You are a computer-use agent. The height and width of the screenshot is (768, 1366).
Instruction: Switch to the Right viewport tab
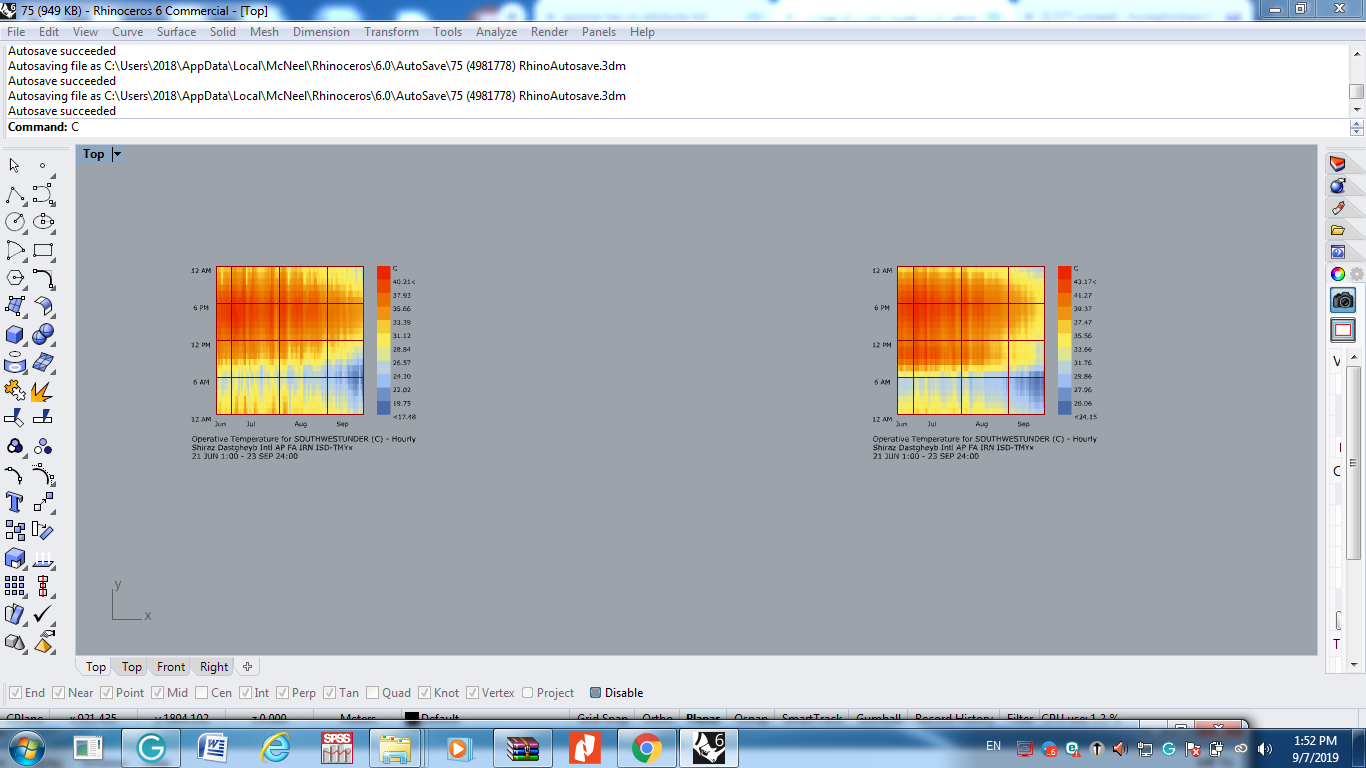214,667
